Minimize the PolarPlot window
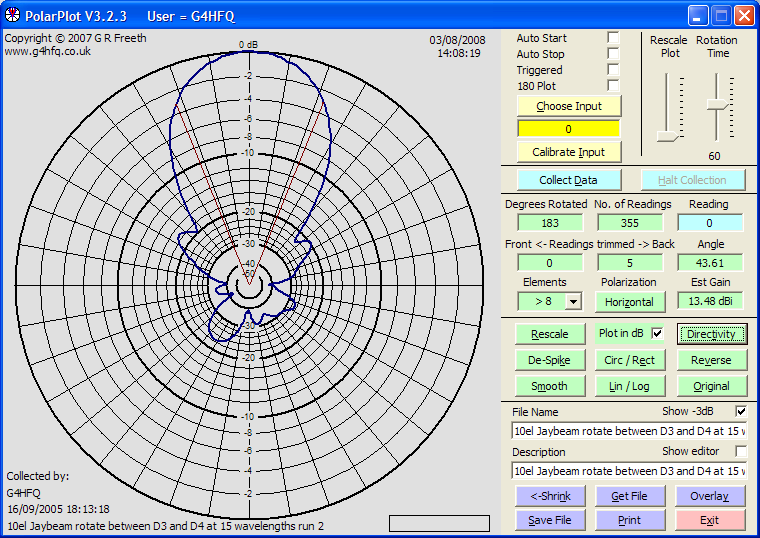 [698, 16]
